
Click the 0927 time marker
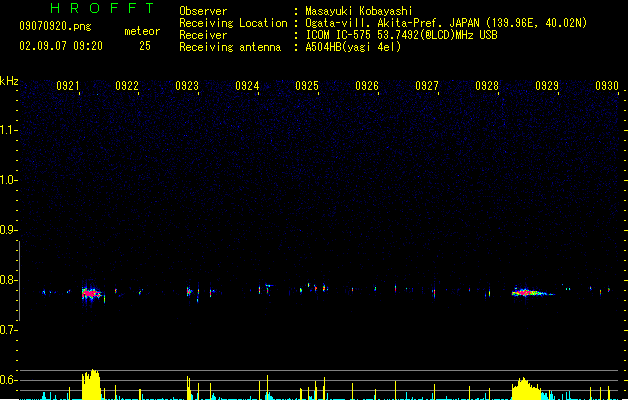(427, 86)
